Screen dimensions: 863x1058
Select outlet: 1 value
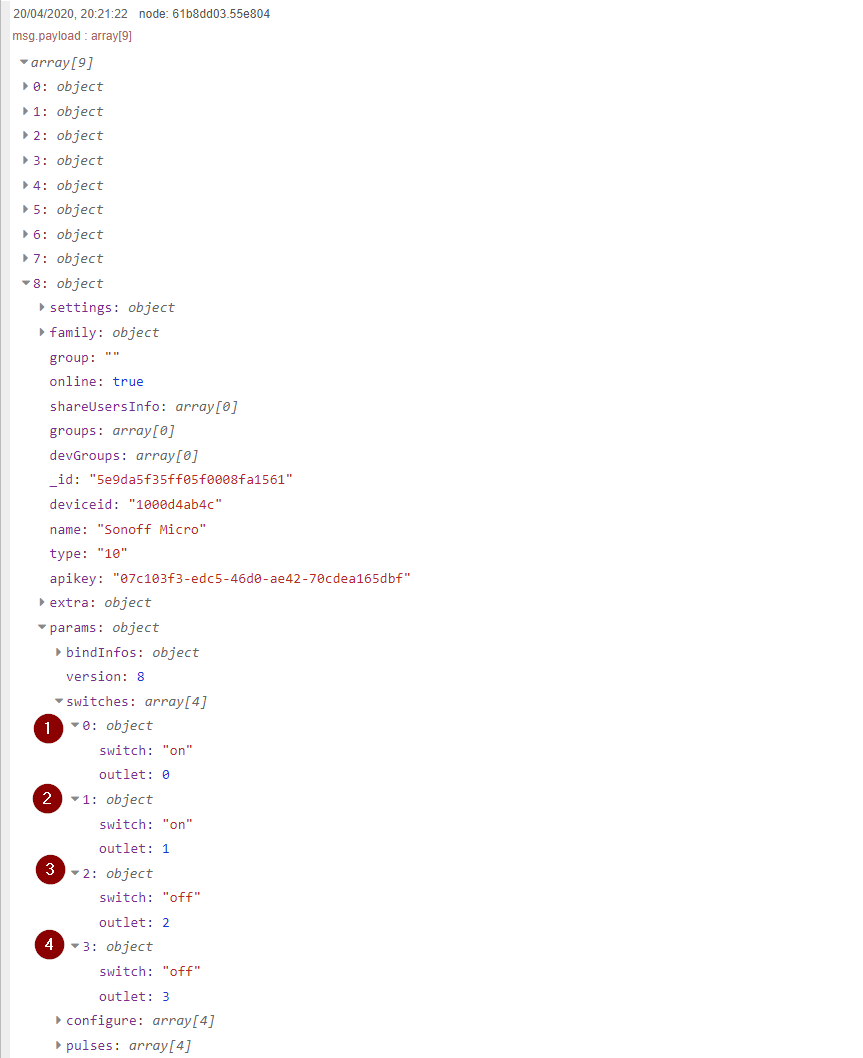pyautogui.click(x=165, y=849)
